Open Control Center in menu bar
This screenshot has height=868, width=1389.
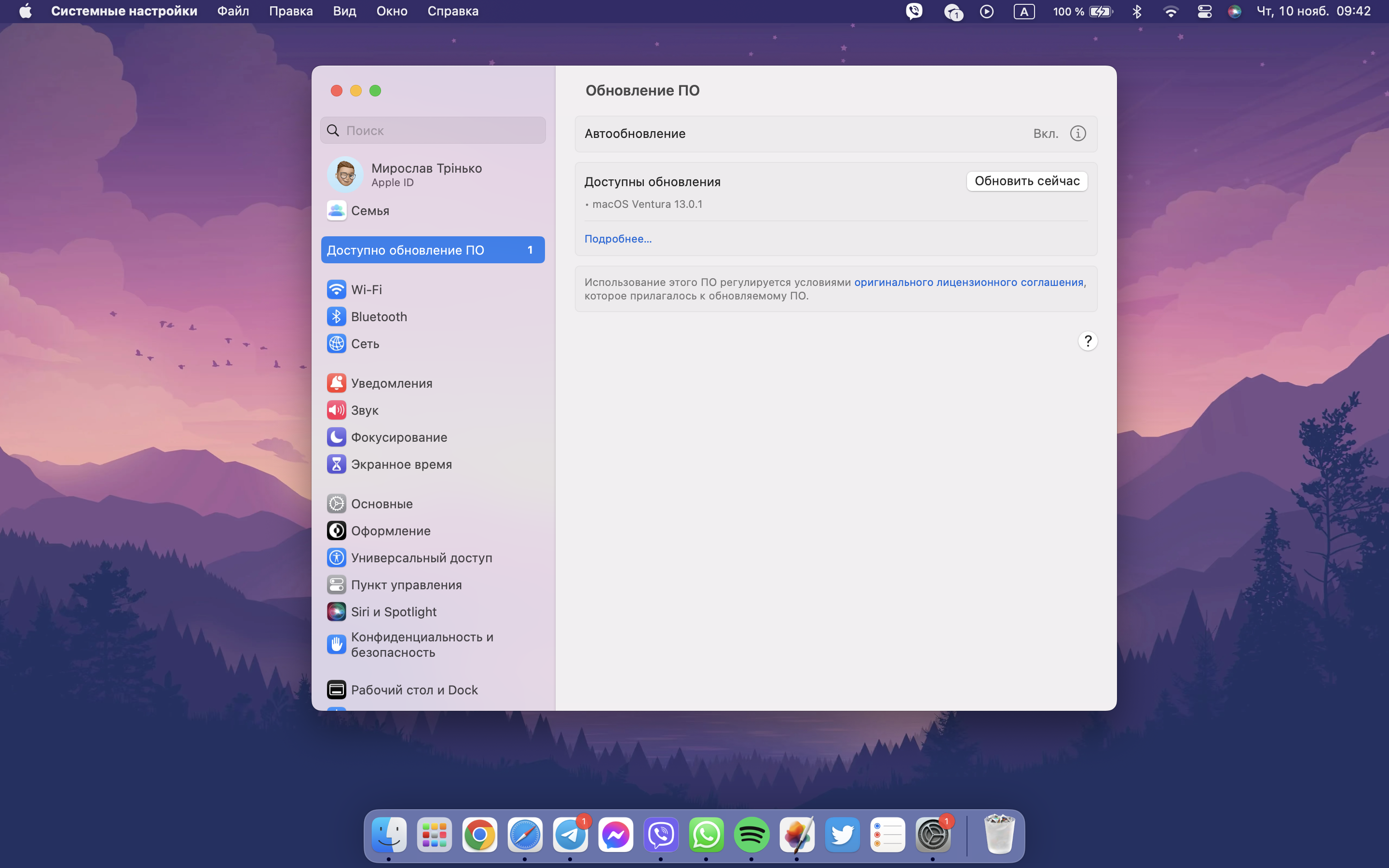click(x=1204, y=12)
